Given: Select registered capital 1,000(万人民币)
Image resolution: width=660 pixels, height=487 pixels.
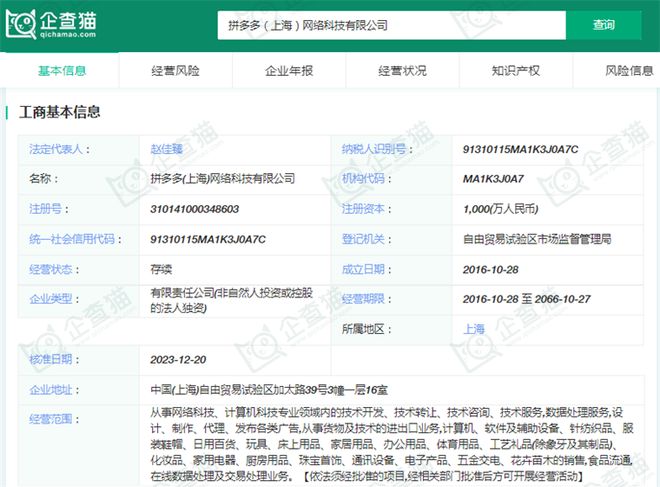Looking at the screenshot, I should pos(500,209).
